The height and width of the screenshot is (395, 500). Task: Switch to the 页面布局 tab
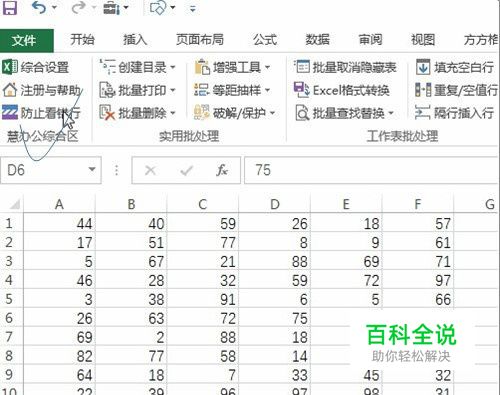point(200,40)
